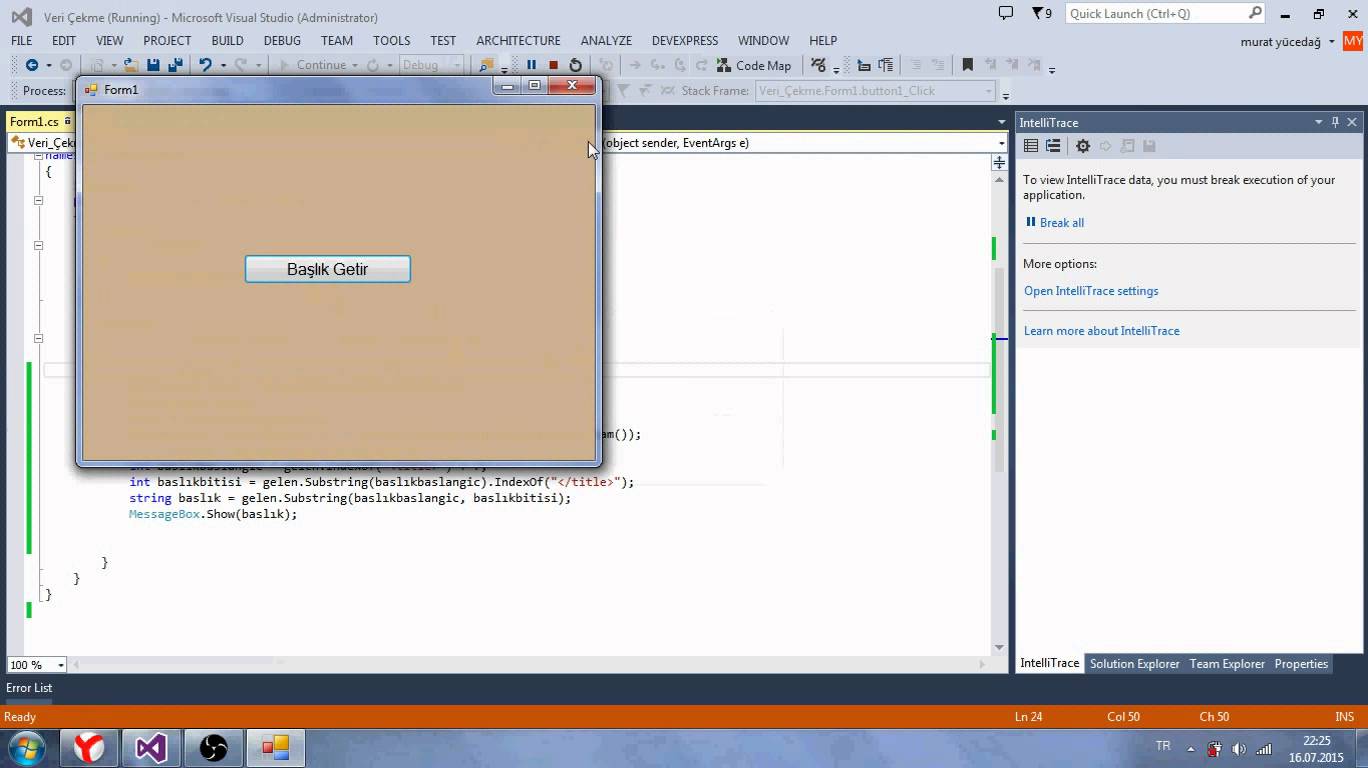This screenshot has height=768, width=1368.
Task: Pause debugging with Break All icon
Action: (x=531, y=65)
